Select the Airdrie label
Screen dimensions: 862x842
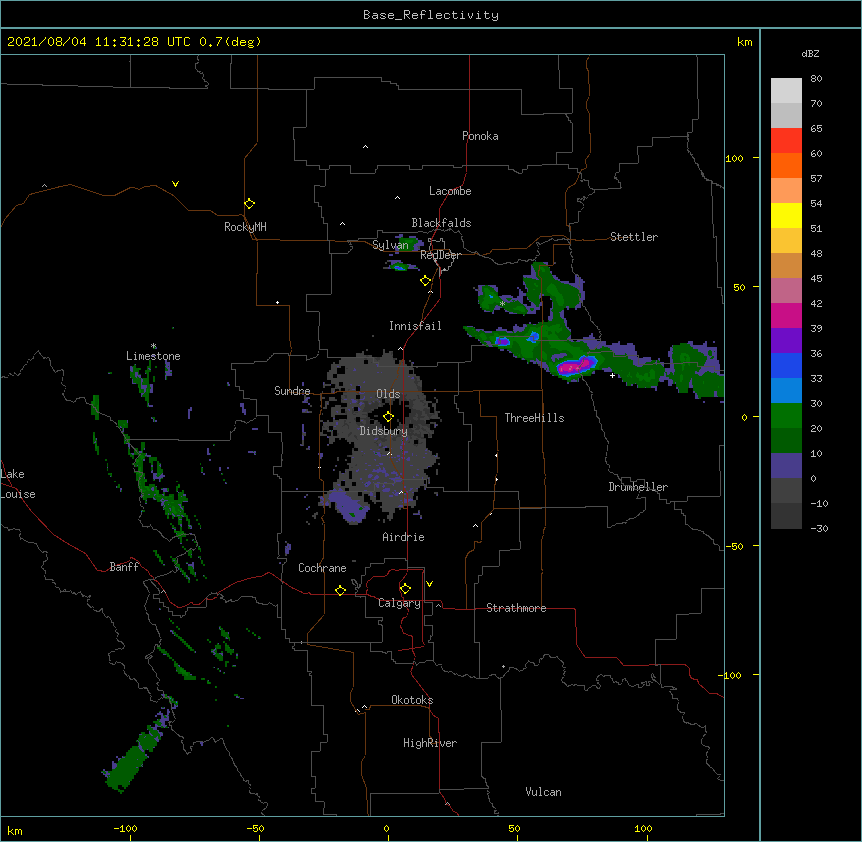[x=403, y=537]
